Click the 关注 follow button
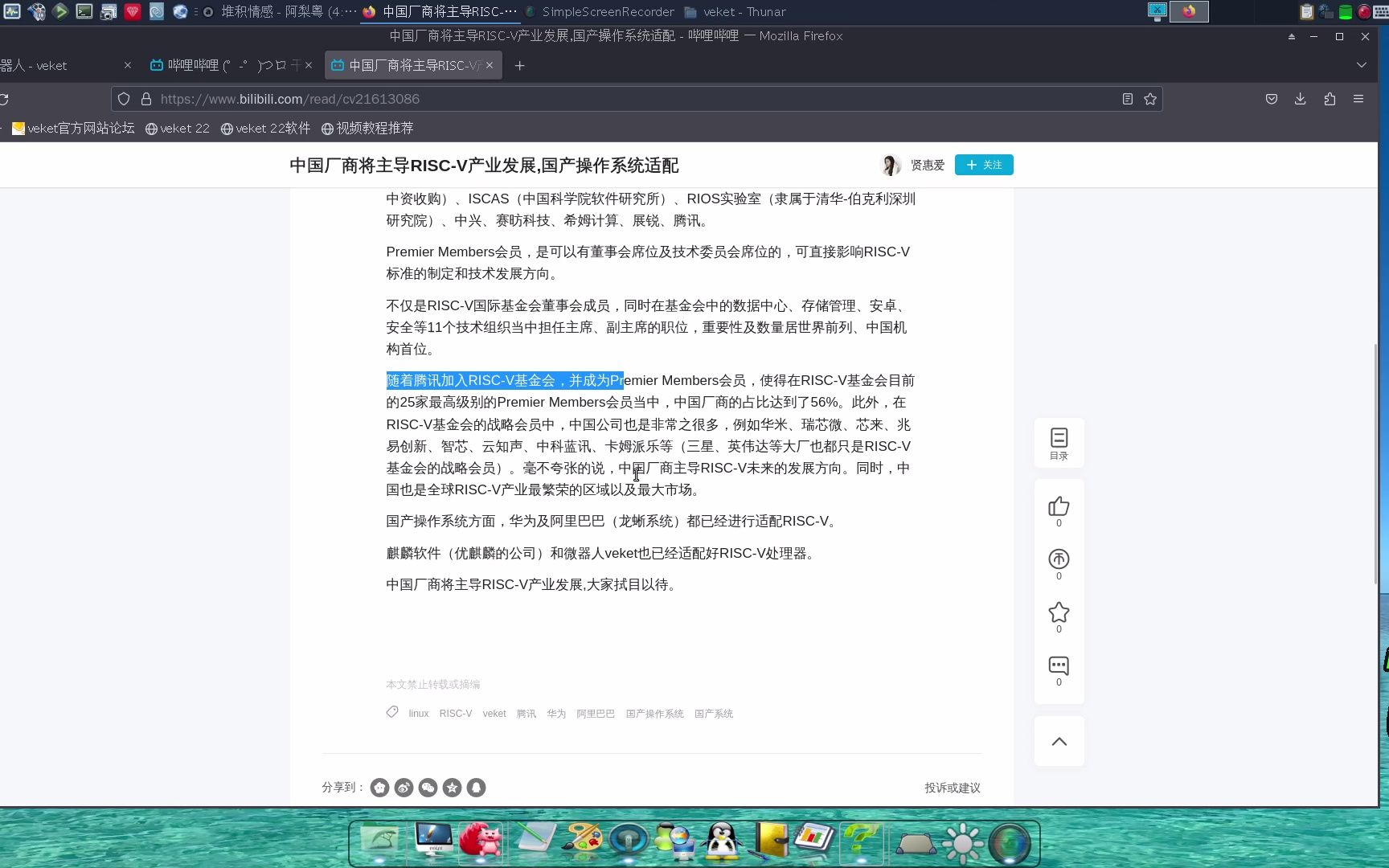The height and width of the screenshot is (868, 1389). (983, 165)
